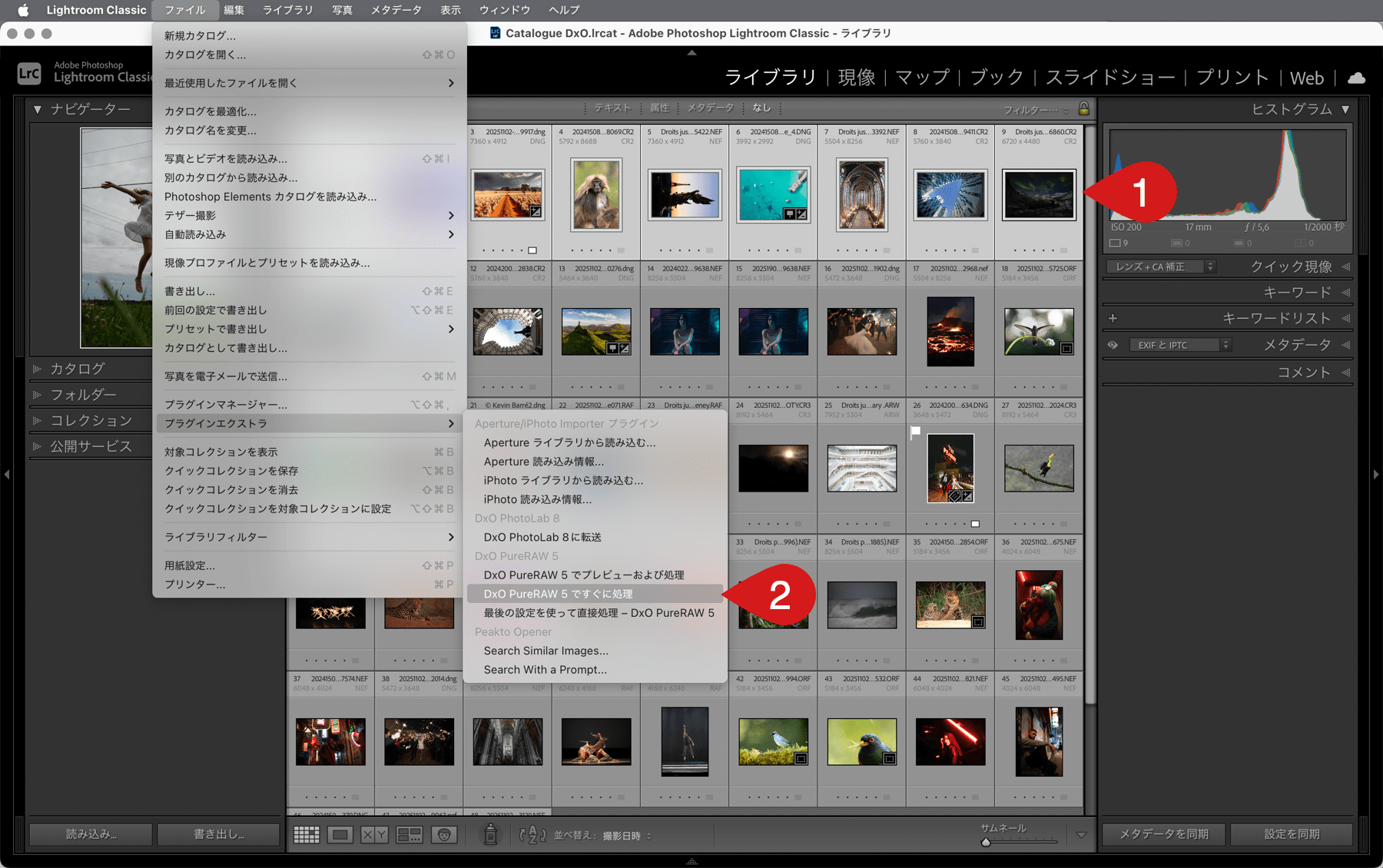Switch to the マップ module
Screen dimensions: 1383x868
tap(923, 78)
